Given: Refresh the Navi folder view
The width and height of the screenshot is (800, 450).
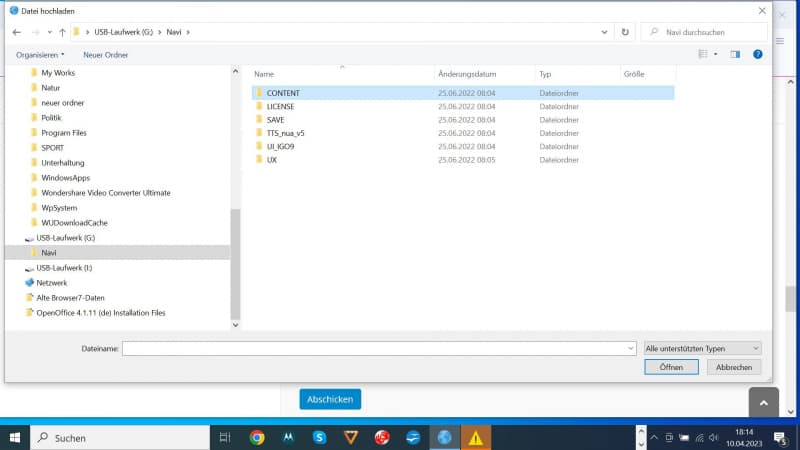Looking at the screenshot, I should (625, 32).
